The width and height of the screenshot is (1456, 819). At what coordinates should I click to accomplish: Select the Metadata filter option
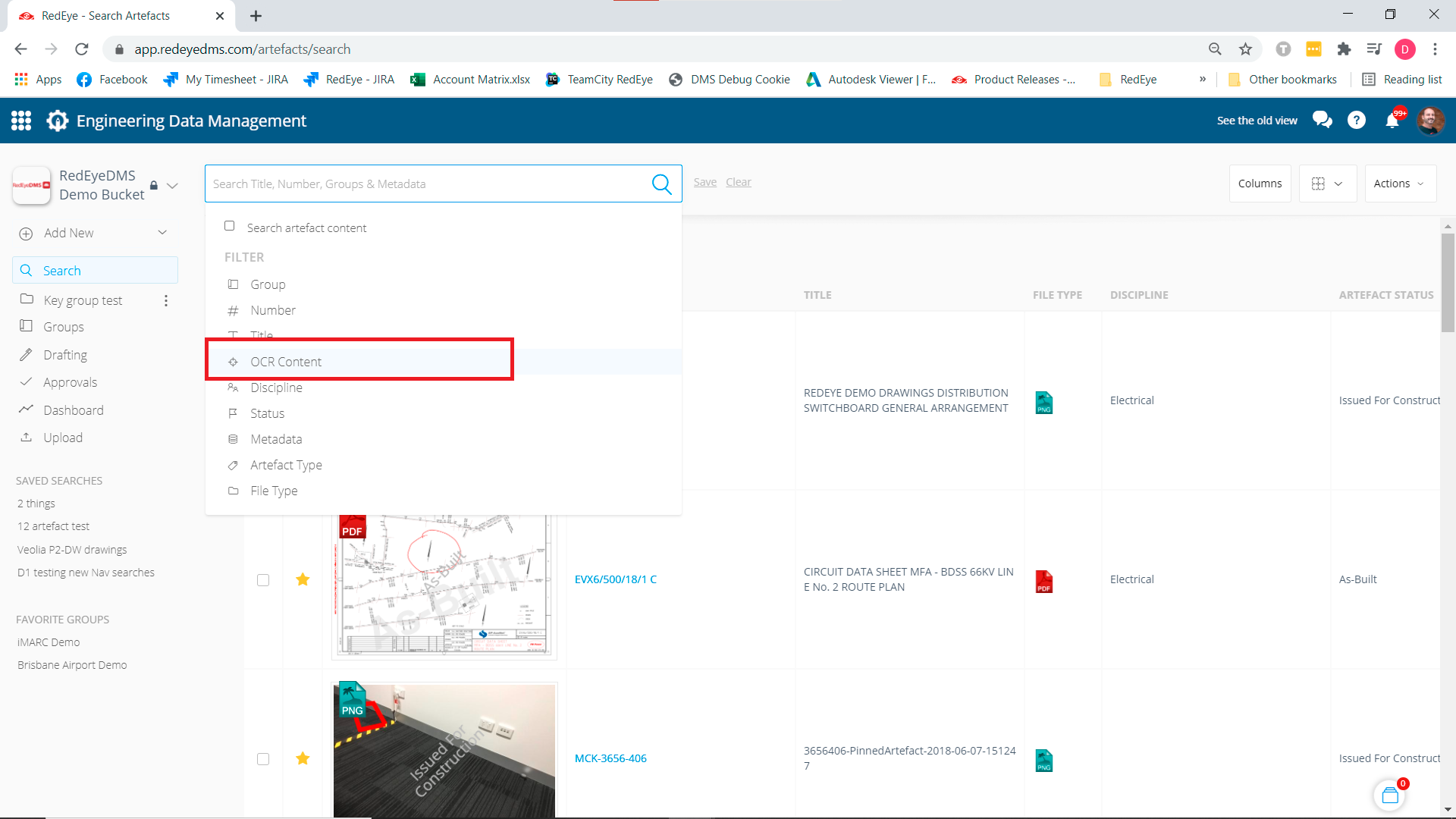pyautogui.click(x=443, y=439)
